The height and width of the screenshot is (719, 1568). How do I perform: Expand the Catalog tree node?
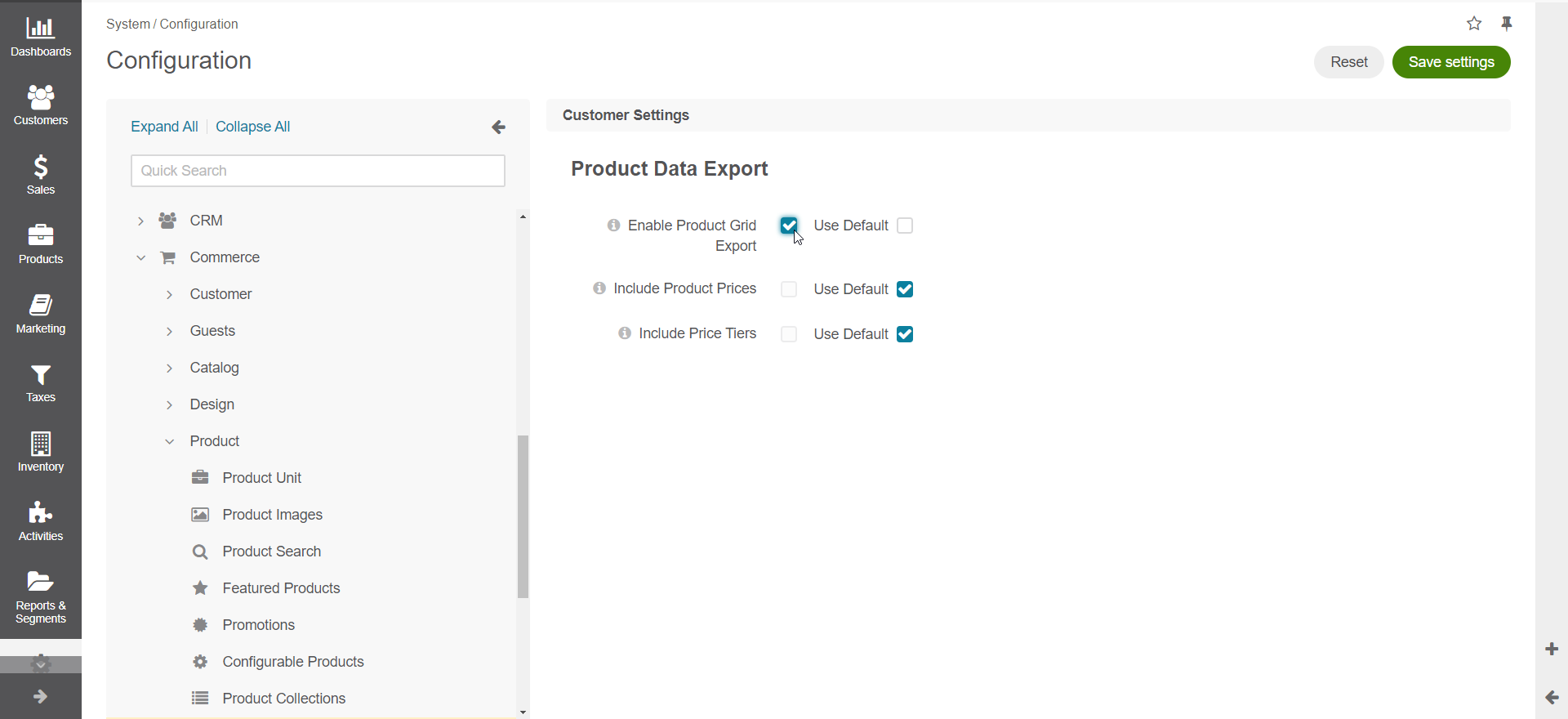coord(169,368)
